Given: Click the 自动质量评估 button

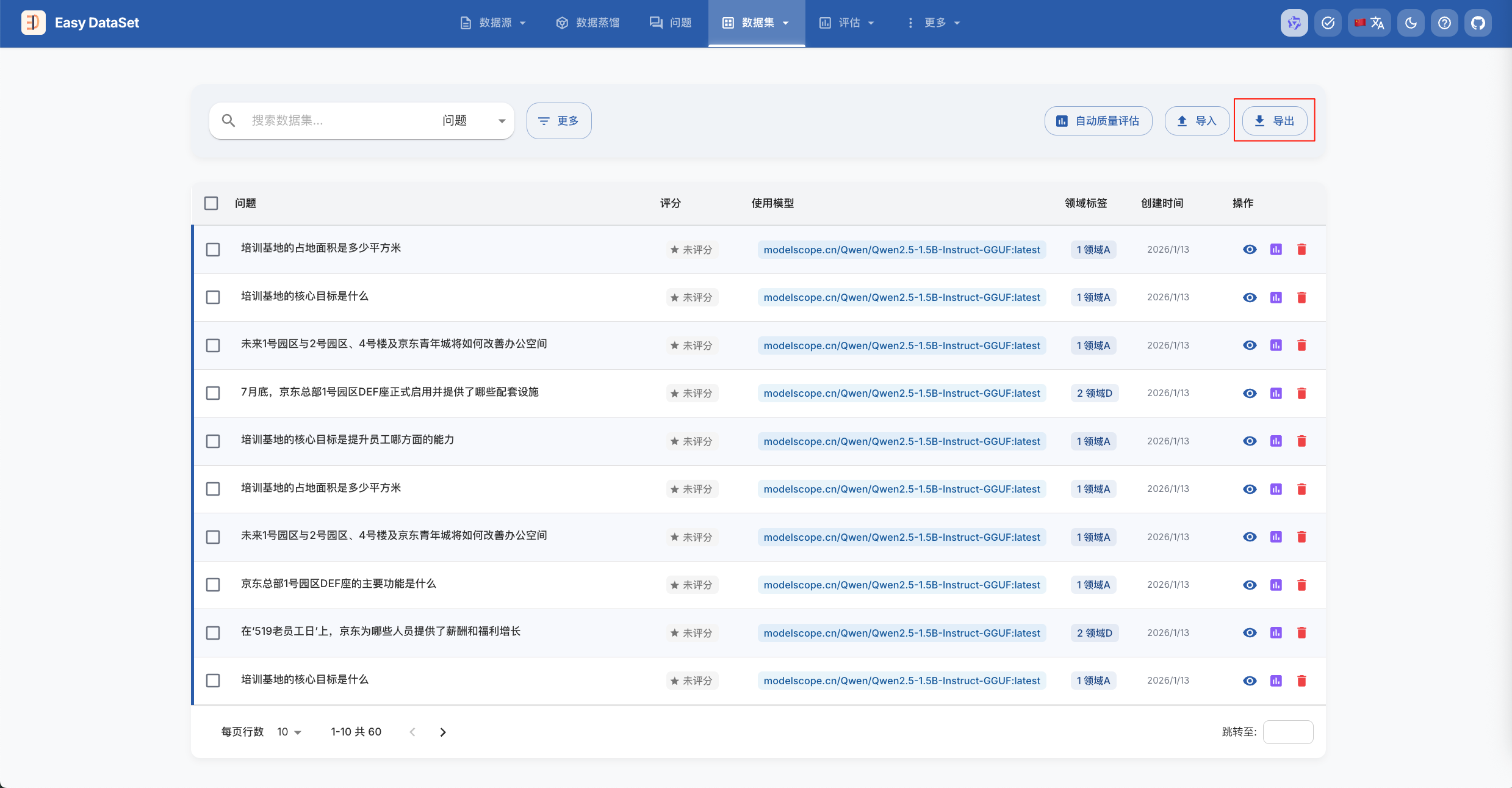Looking at the screenshot, I should point(1098,121).
